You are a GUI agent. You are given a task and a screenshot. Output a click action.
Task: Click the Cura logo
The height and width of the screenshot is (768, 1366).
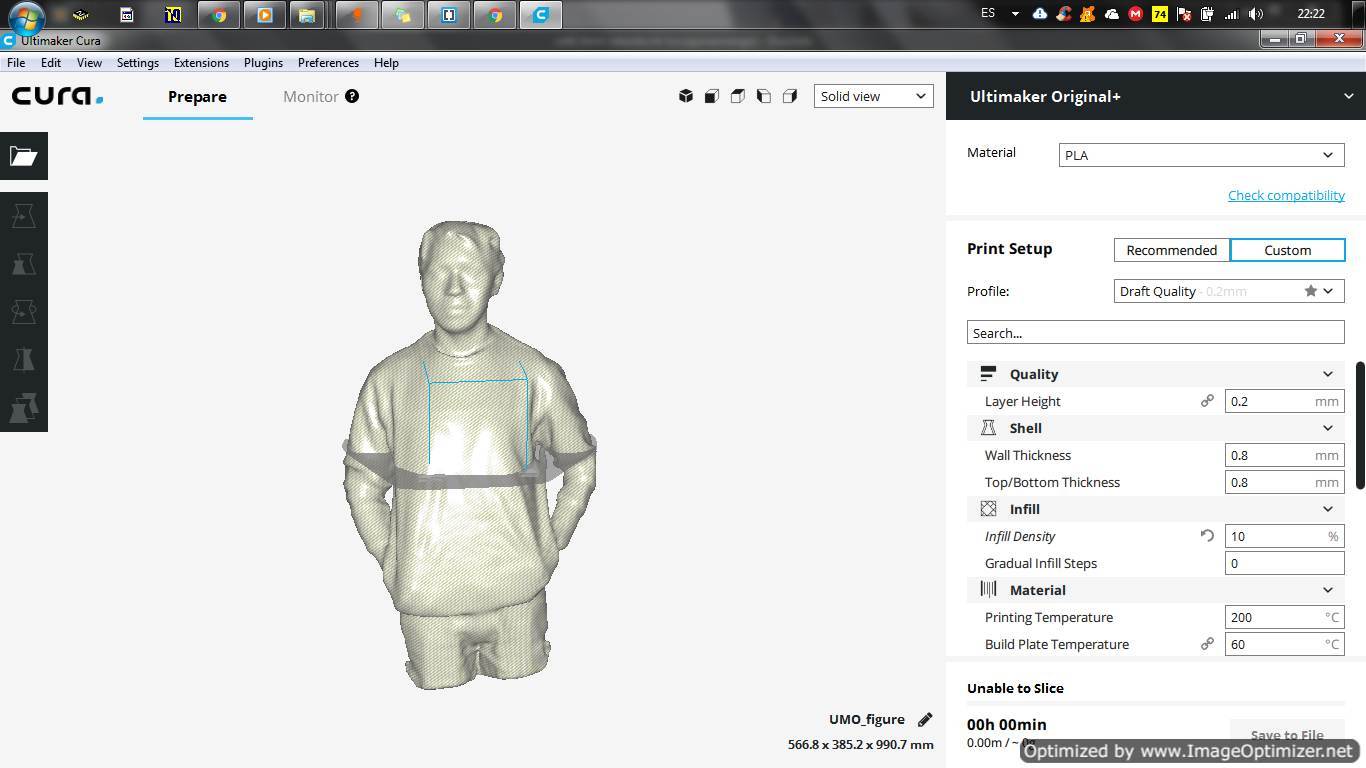click(x=57, y=96)
